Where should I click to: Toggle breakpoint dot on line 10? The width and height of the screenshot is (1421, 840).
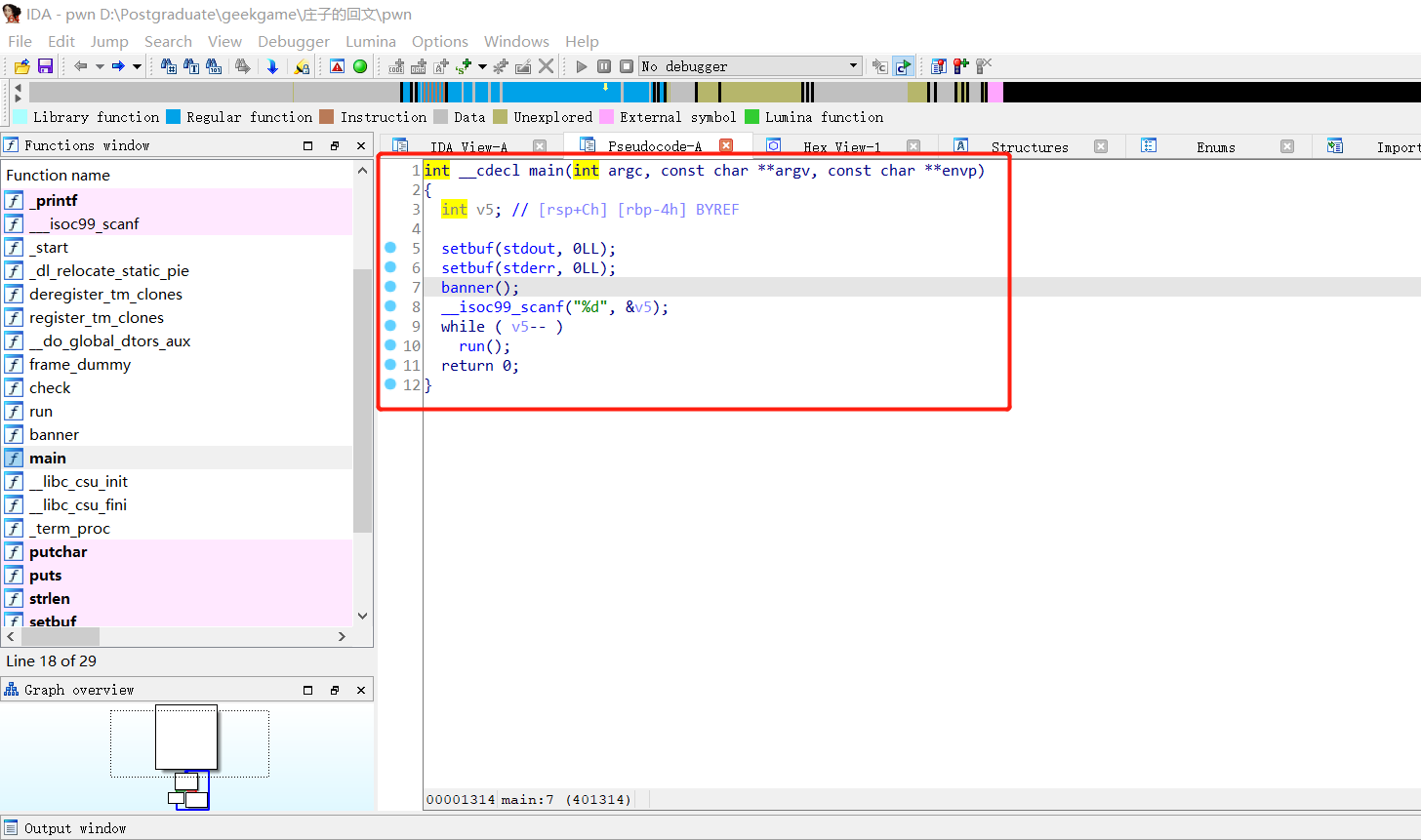pos(390,345)
